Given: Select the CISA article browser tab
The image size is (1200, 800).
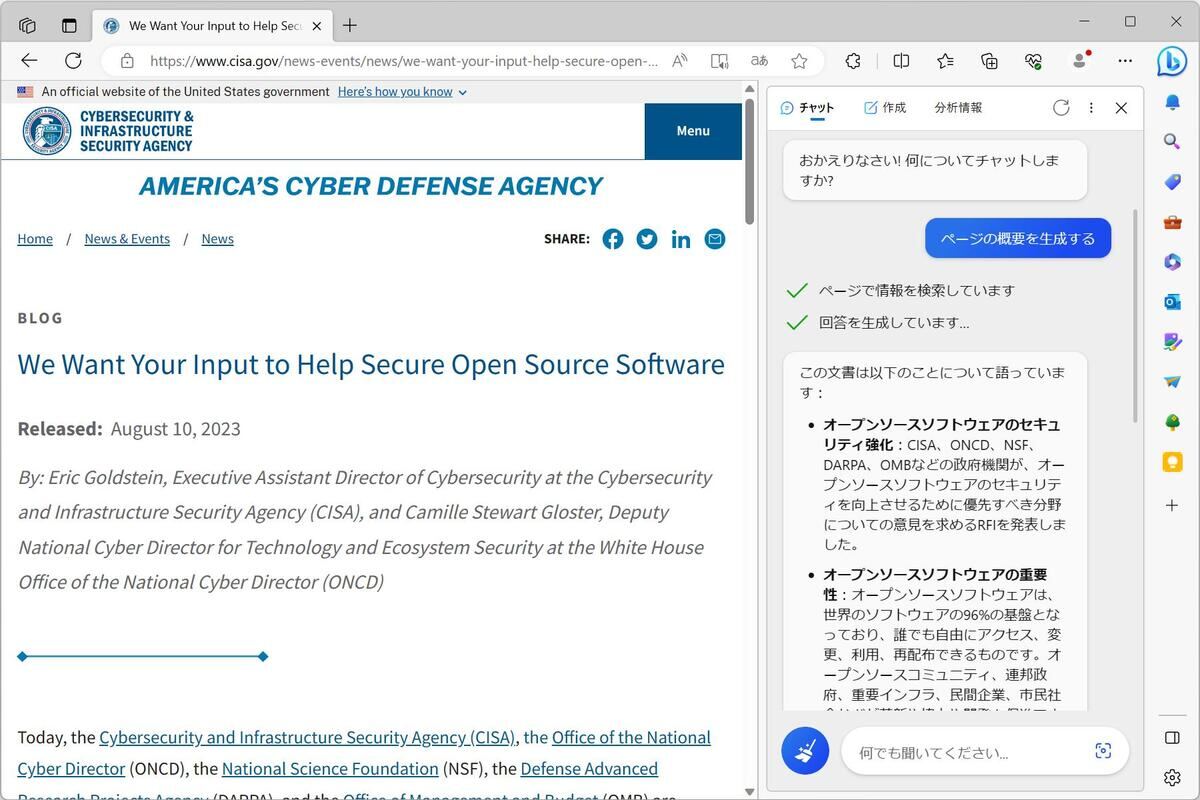Looking at the screenshot, I should click(x=211, y=26).
